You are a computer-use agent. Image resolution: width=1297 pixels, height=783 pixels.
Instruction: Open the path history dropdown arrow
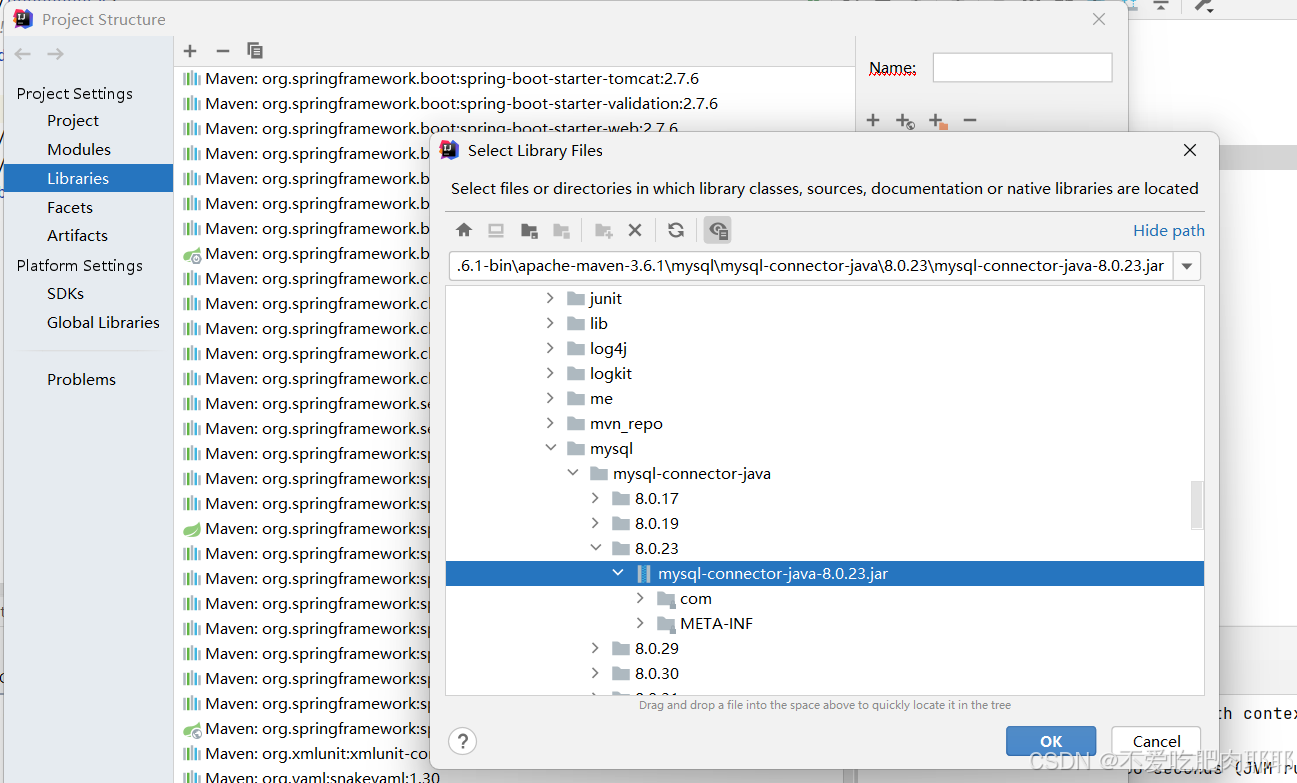(x=1185, y=266)
